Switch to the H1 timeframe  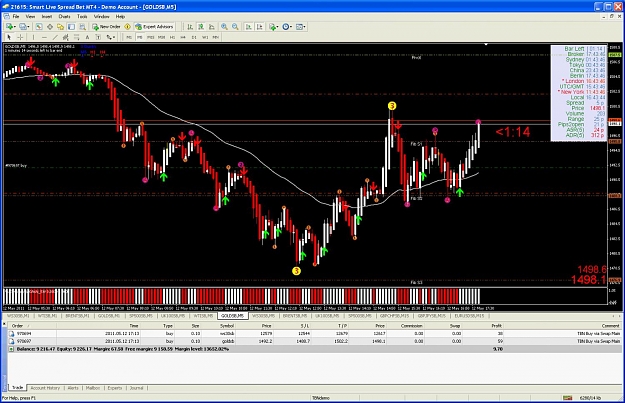[x=172, y=37]
